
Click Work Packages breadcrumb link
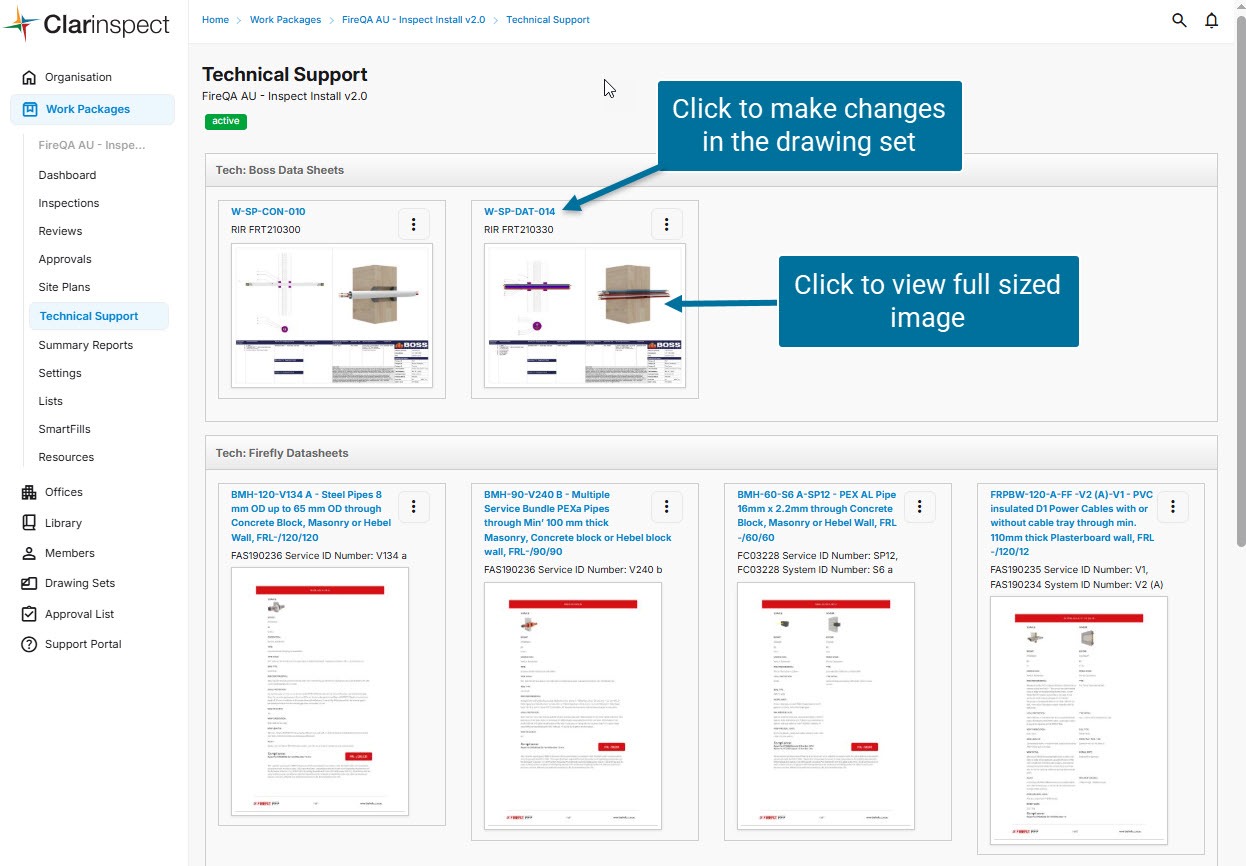(285, 20)
